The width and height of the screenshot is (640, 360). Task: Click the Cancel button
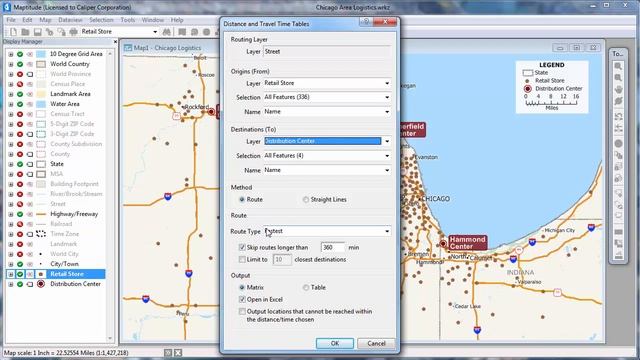click(376, 343)
